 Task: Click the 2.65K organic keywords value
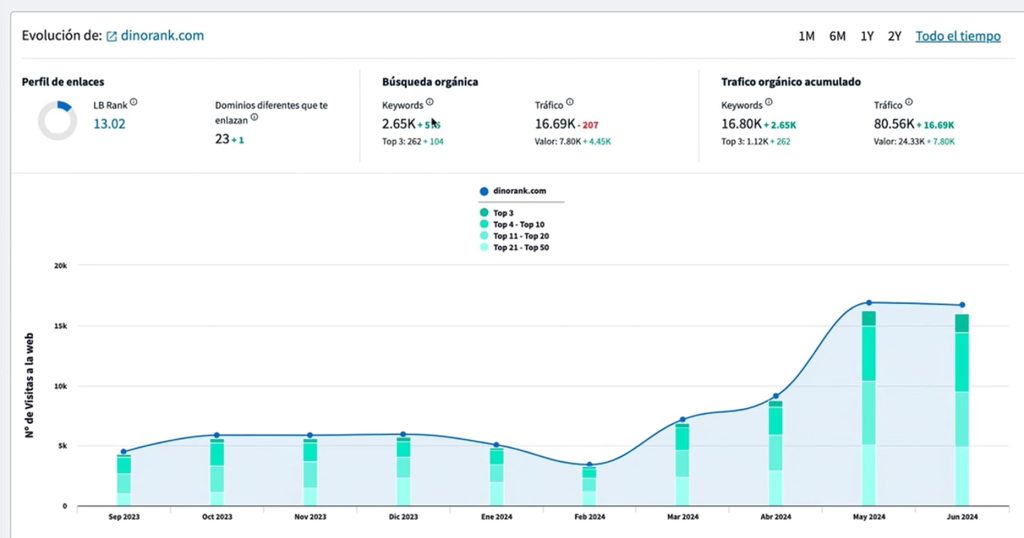pos(398,124)
